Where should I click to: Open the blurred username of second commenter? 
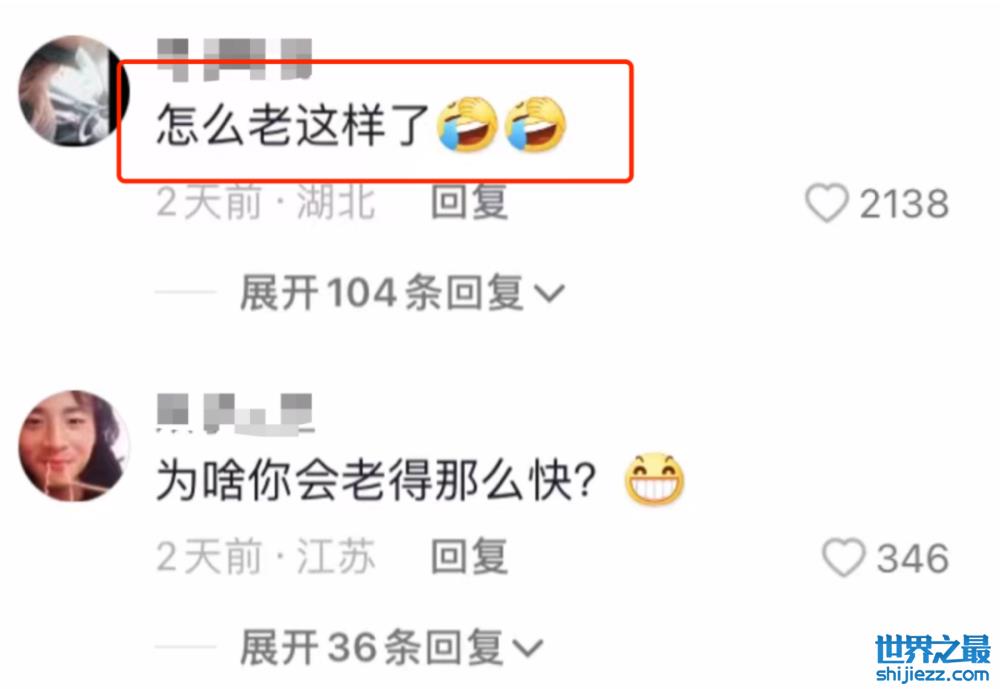tap(235, 413)
